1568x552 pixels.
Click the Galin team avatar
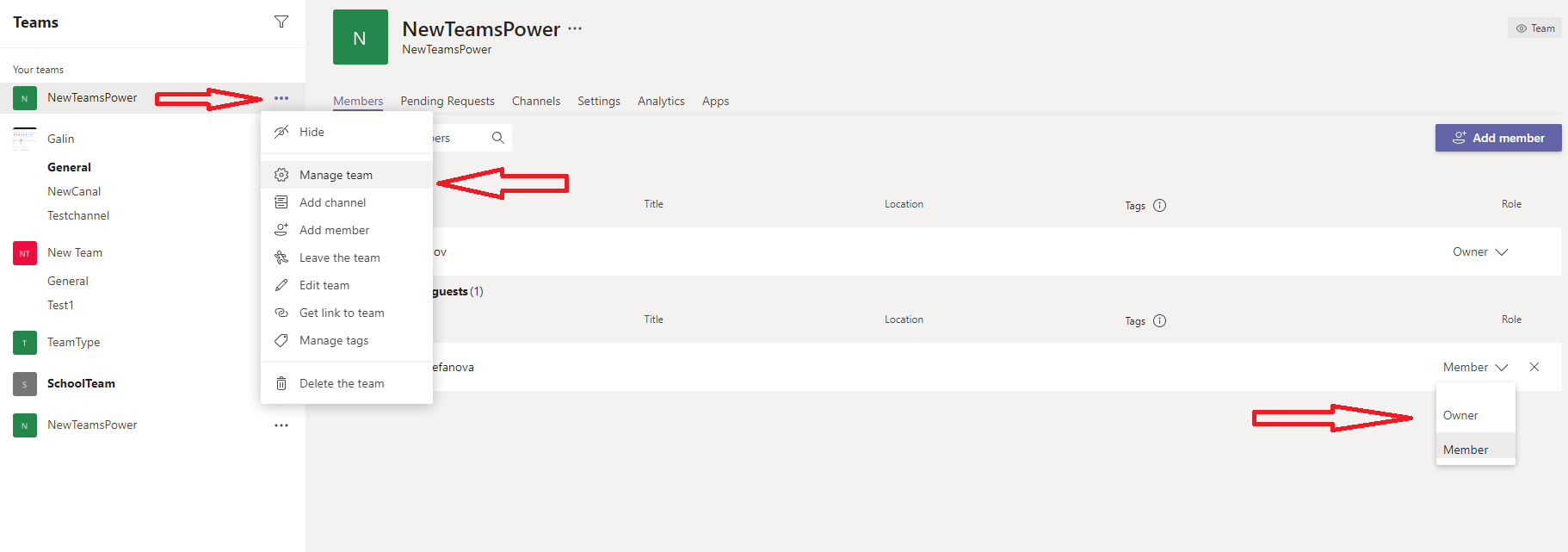point(25,139)
